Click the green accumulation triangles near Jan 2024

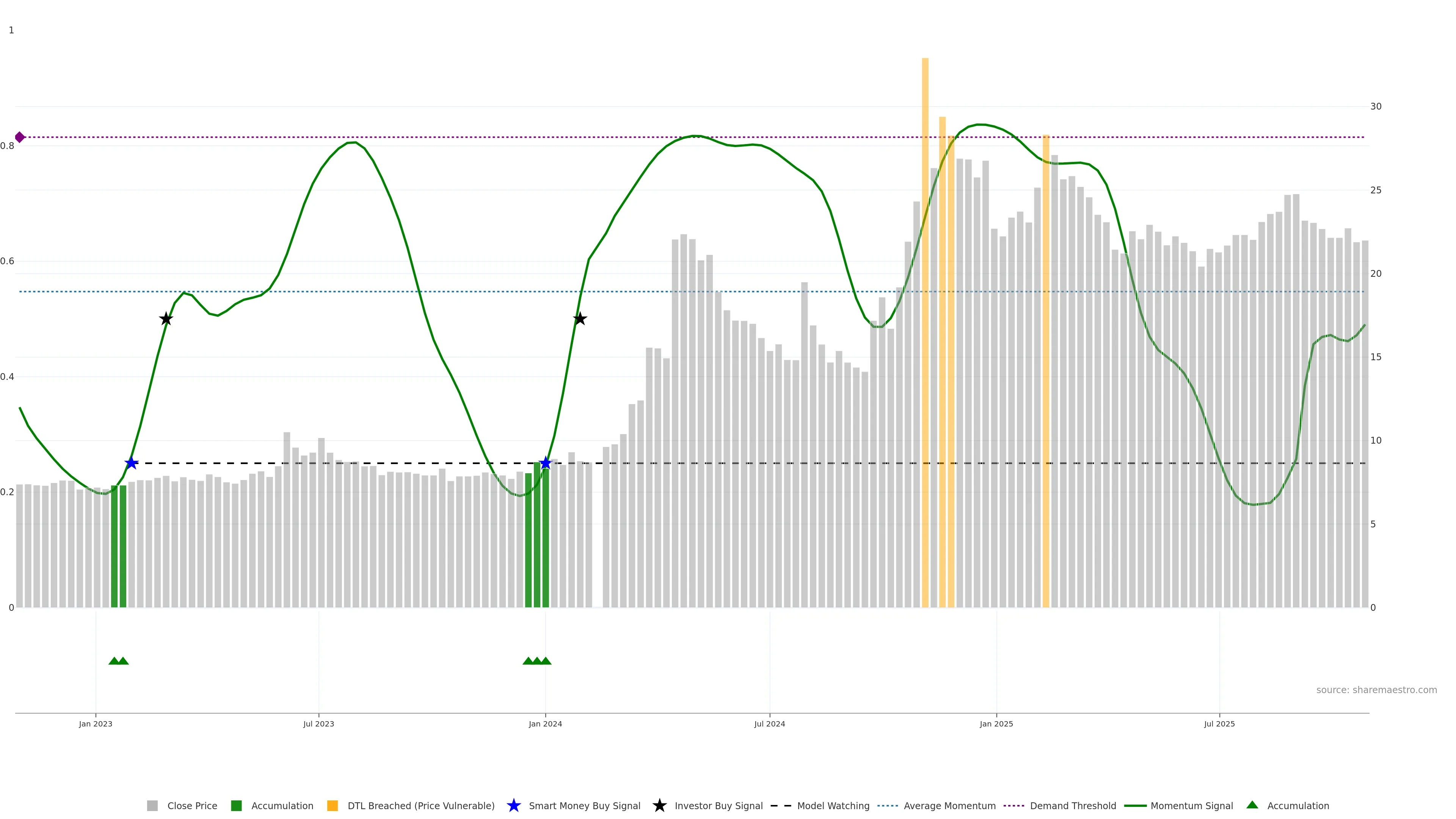pyautogui.click(x=537, y=661)
